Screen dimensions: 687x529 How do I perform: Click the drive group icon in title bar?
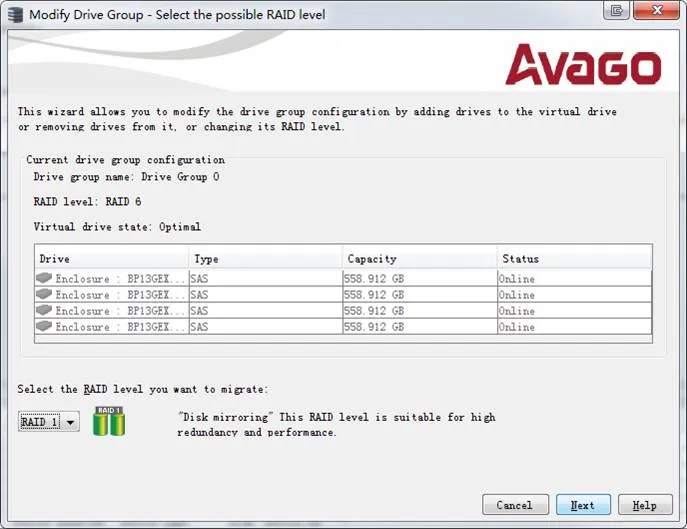[x=15, y=15]
